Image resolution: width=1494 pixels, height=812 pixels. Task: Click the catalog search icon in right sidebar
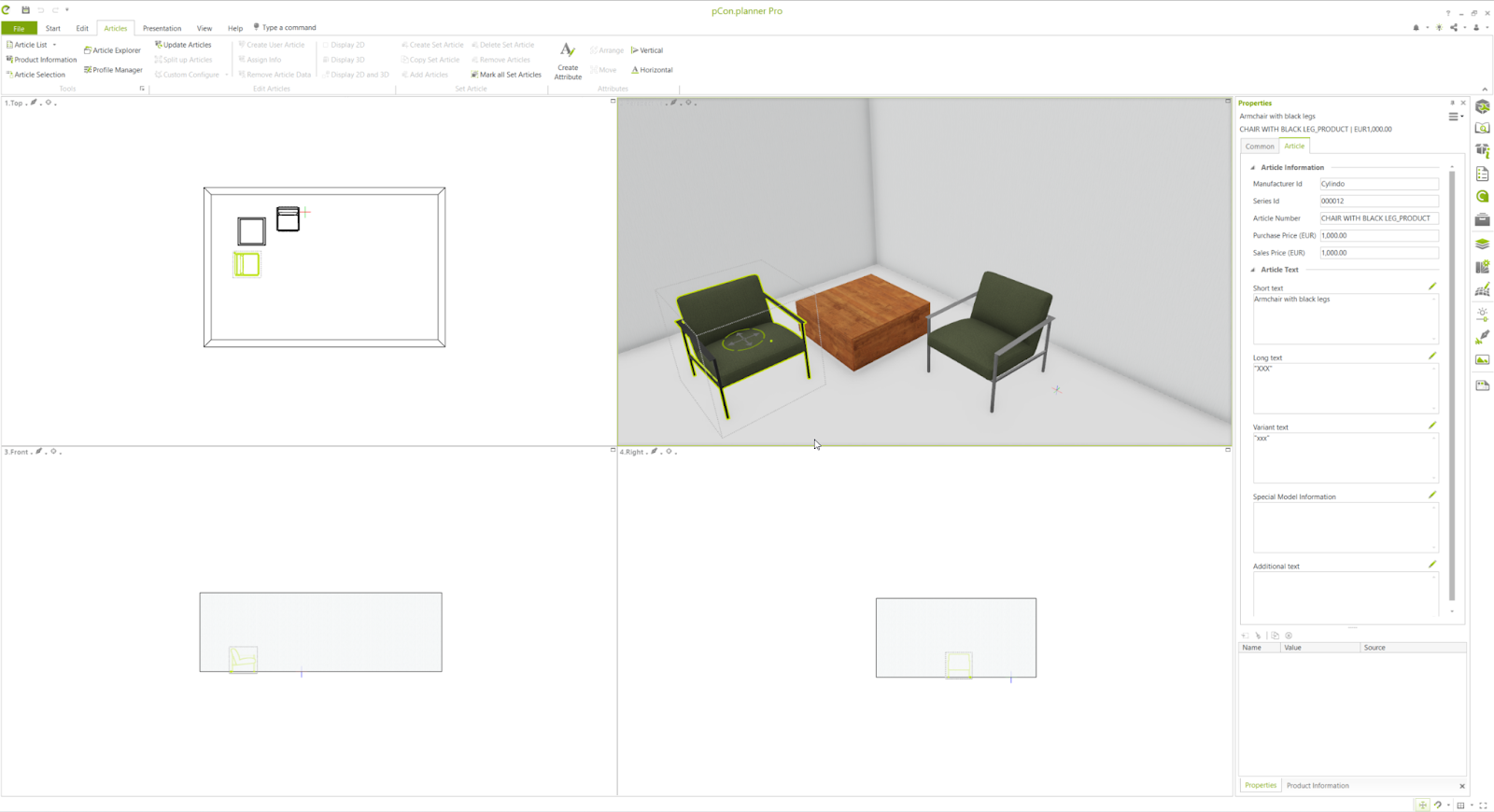(x=1482, y=128)
